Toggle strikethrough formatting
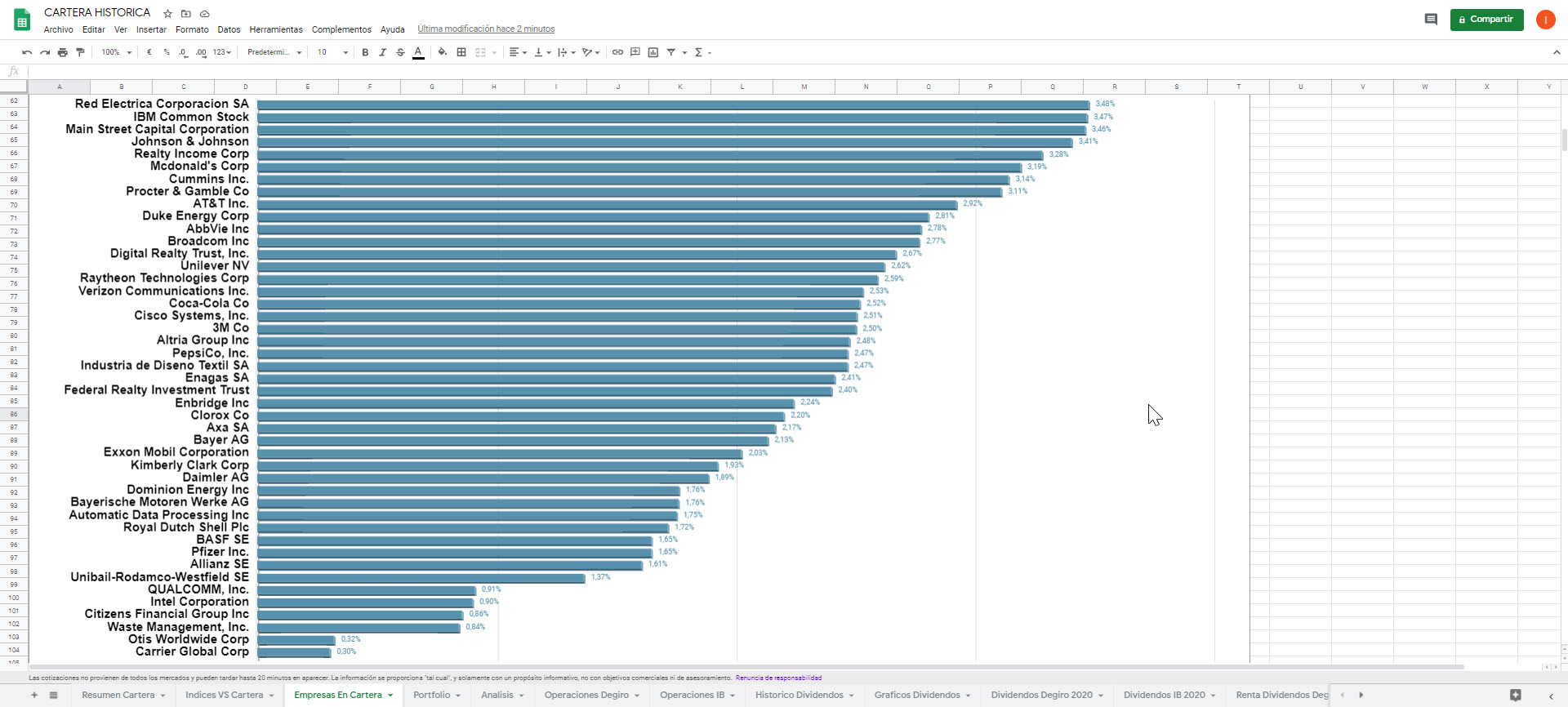Screen dimensions: 1568x707 tap(400, 52)
